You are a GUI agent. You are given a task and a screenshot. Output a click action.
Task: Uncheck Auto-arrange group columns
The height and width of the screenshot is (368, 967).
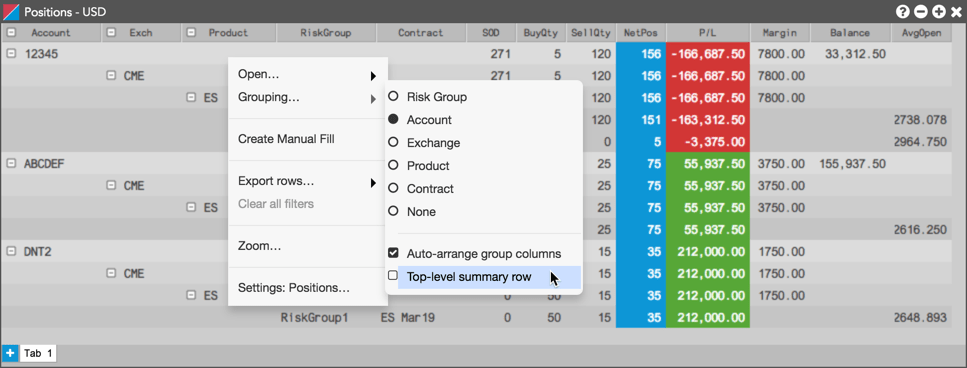[x=392, y=253]
